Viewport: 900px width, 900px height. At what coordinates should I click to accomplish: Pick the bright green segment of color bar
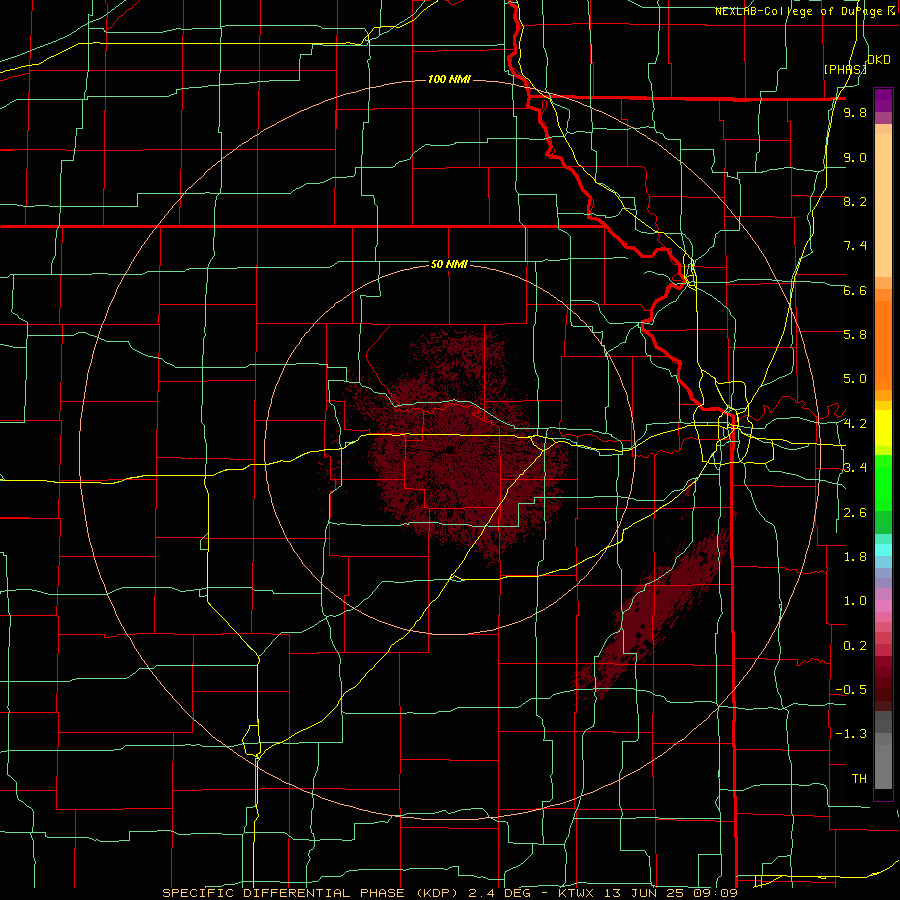(883, 482)
